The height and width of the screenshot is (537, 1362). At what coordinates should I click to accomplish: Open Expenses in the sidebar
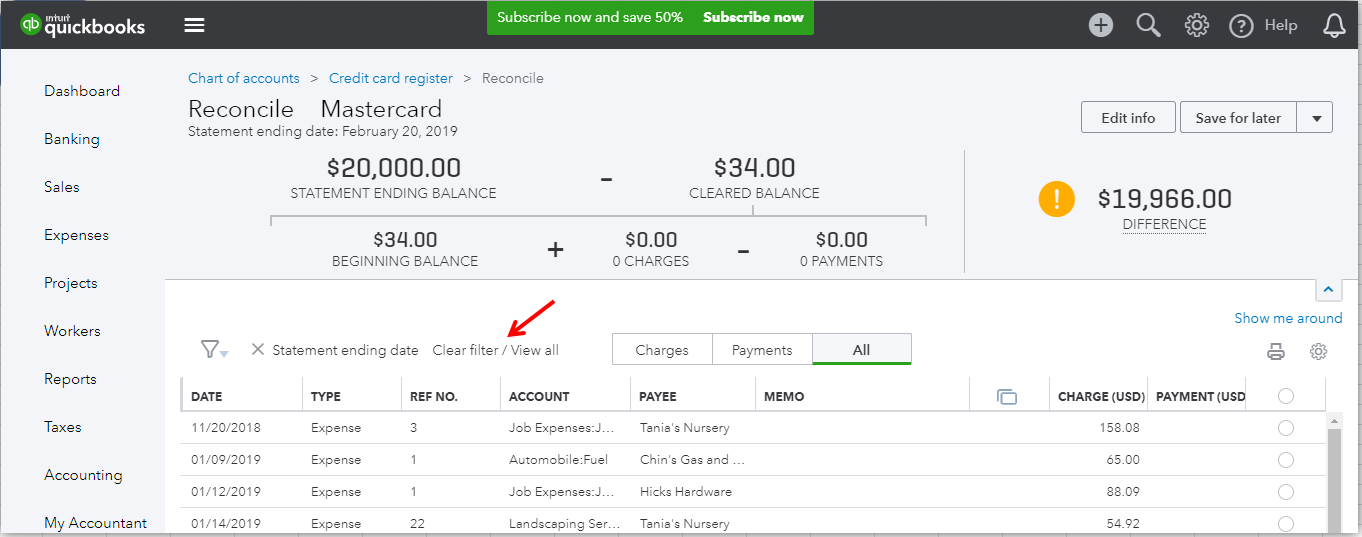(x=77, y=235)
